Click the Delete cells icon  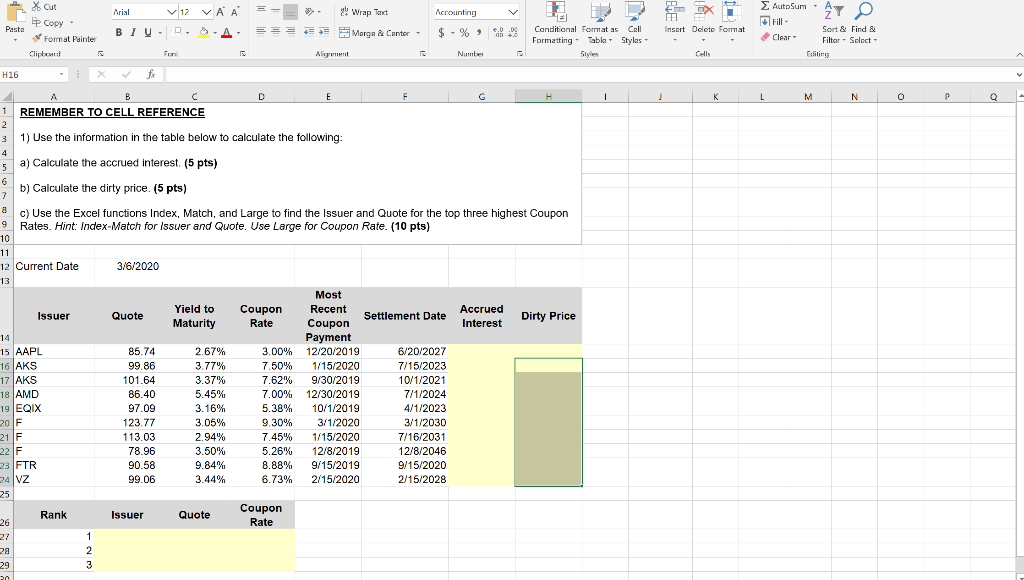[x=703, y=12]
